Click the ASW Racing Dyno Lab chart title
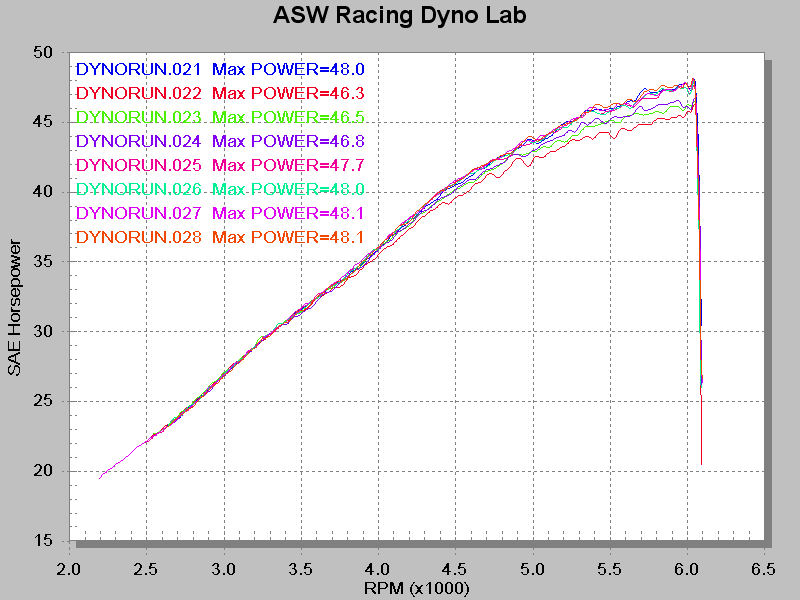 tap(399, 16)
